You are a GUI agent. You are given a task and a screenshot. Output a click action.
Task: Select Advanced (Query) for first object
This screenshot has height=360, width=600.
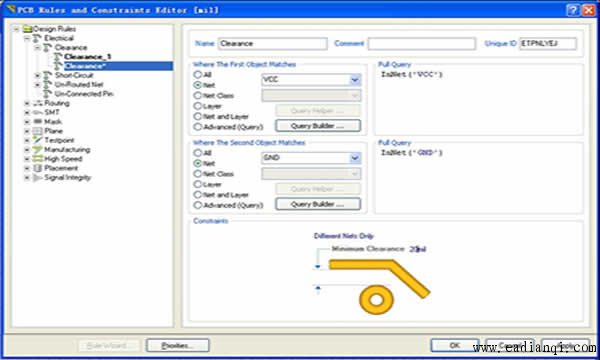197,127
